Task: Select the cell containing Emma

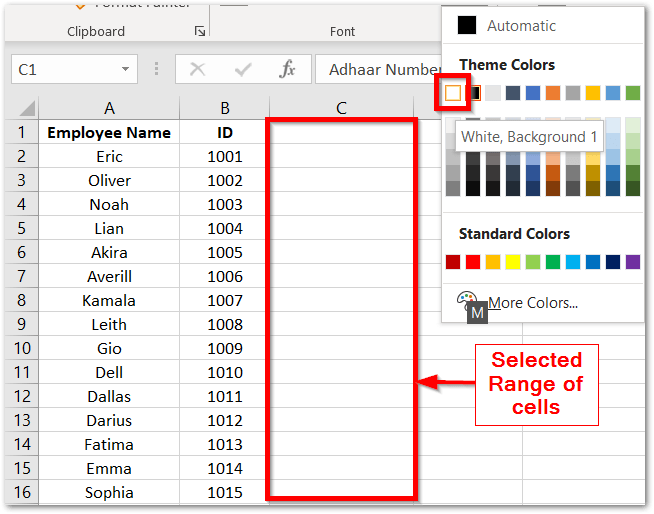Action: [109, 468]
